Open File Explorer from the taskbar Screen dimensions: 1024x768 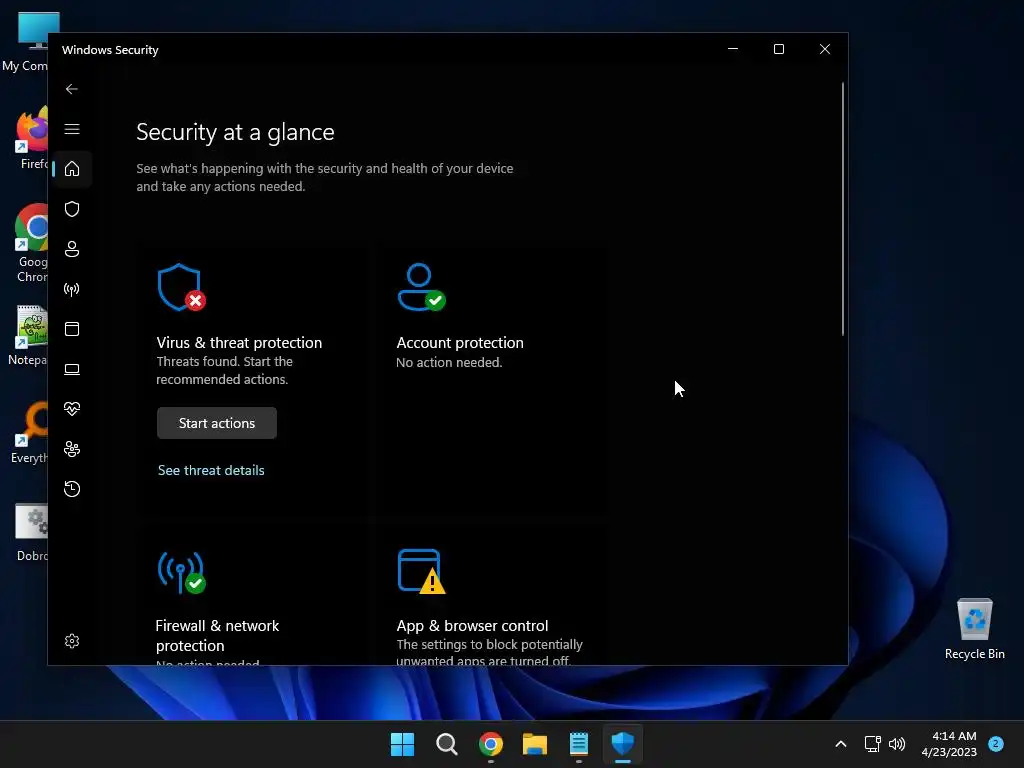coord(535,744)
